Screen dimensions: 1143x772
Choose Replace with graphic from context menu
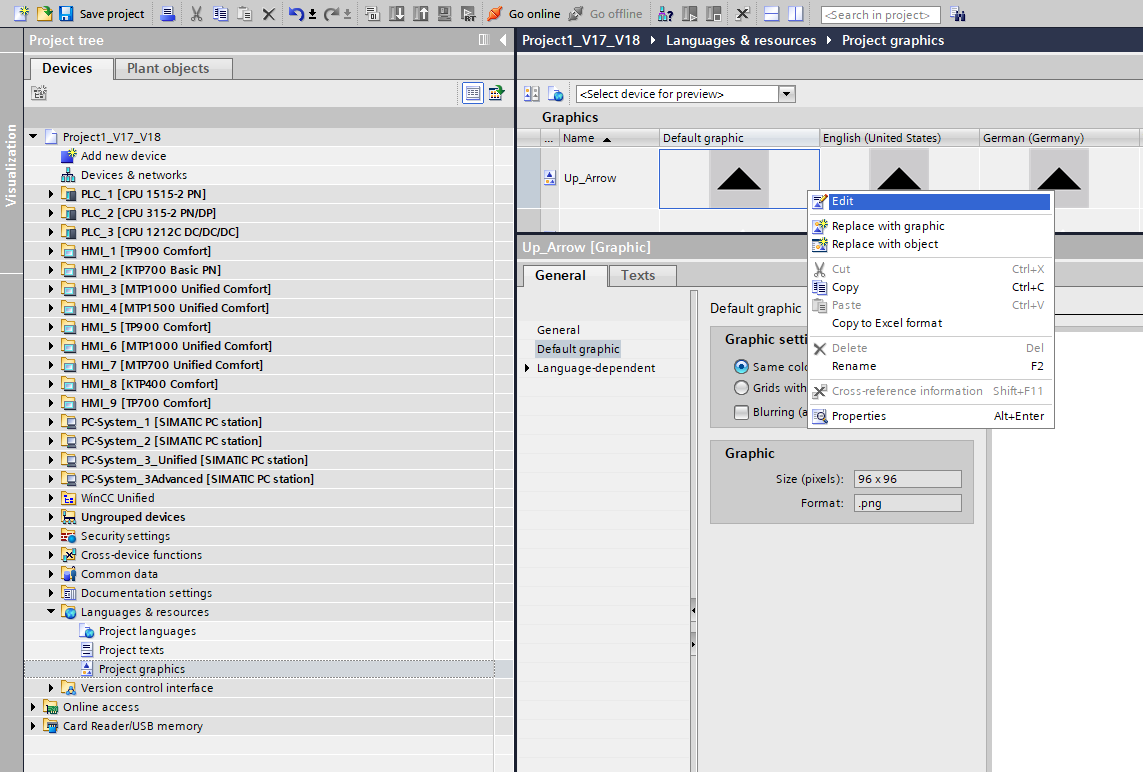(888, 226)
